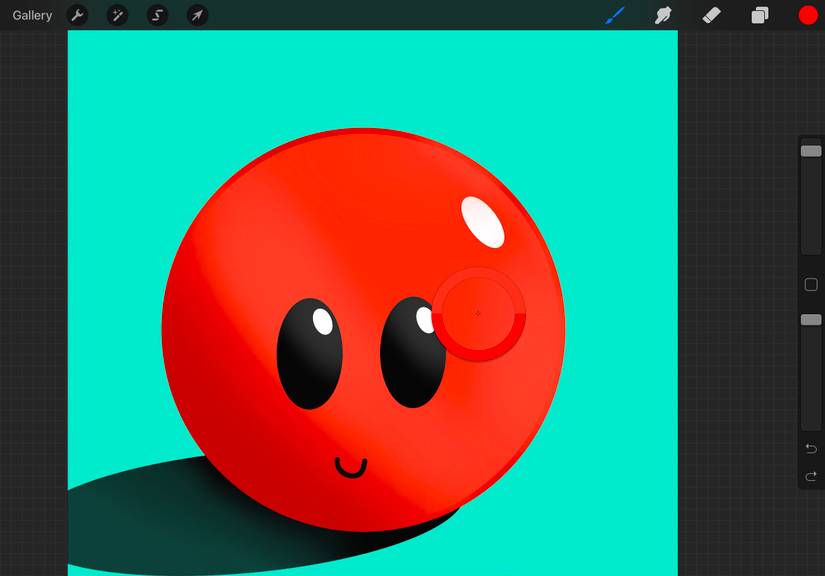This screenshot has width=825, height=576.
Task: Open the red active color swatch
Action: tap(808, 15)
